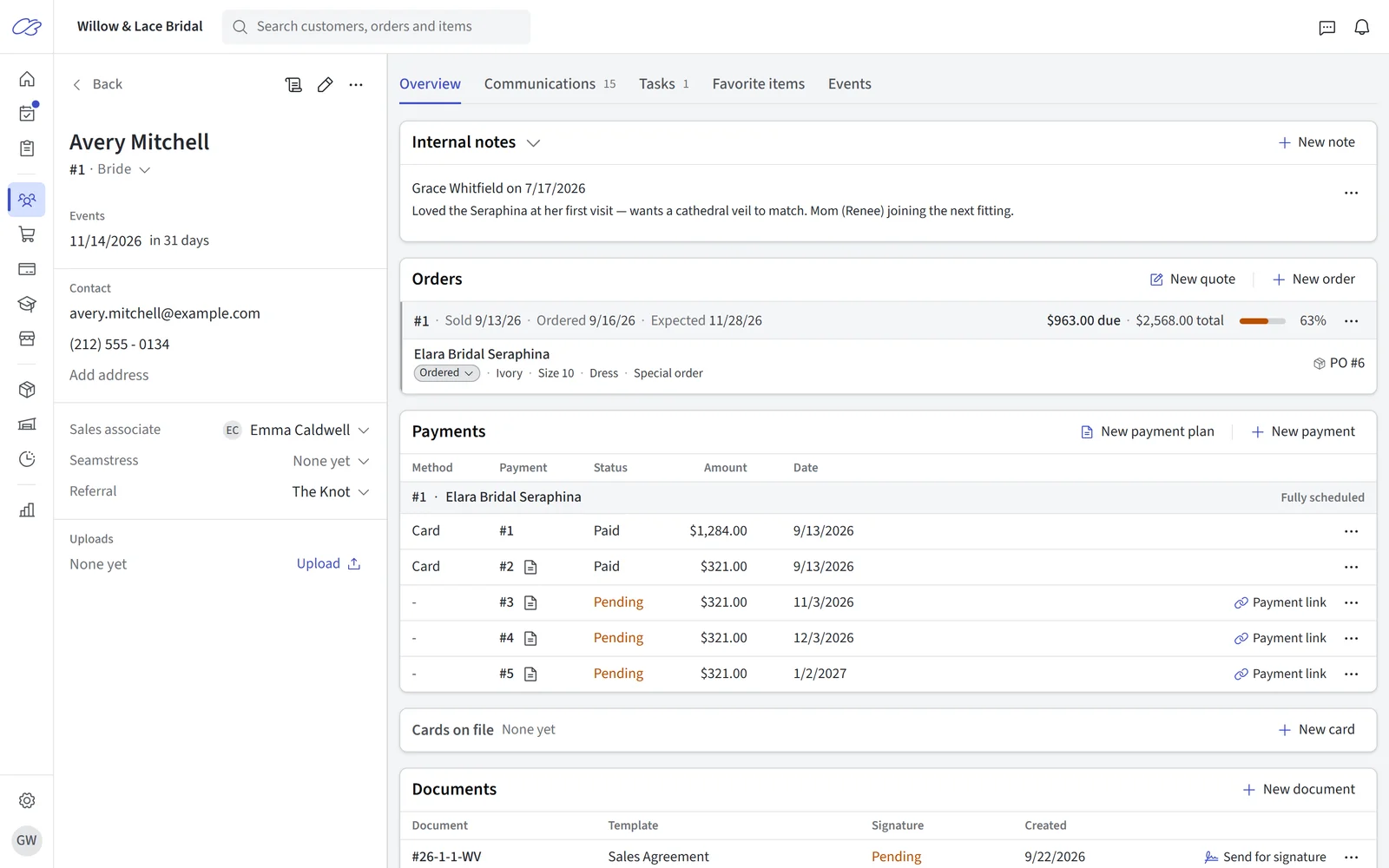
Task: Open the notifications bell
Action: (1362, 27)
